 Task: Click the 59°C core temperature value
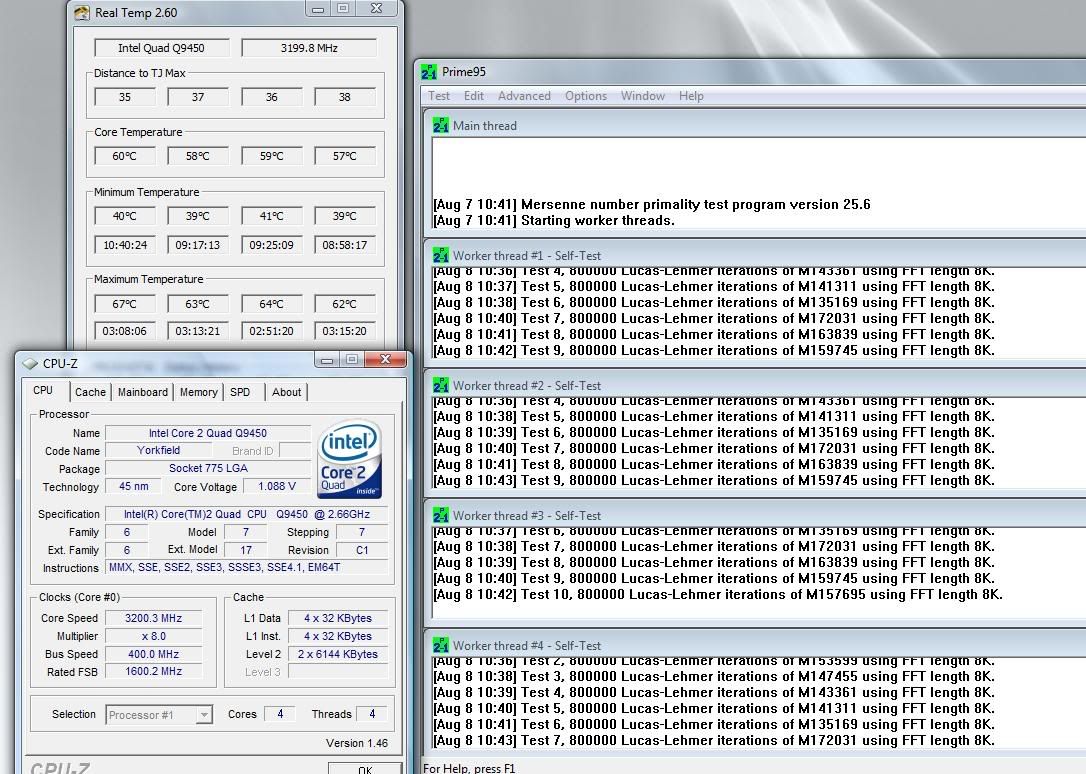coord(272,156)
